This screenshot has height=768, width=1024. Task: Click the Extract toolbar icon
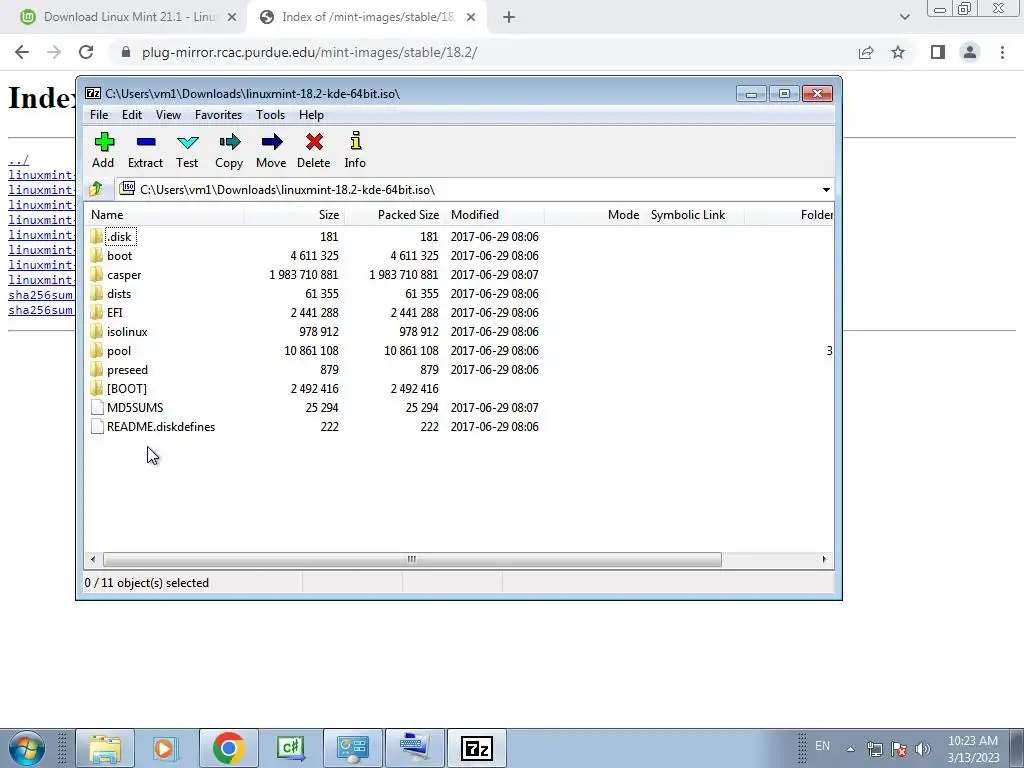click(145, 150)
